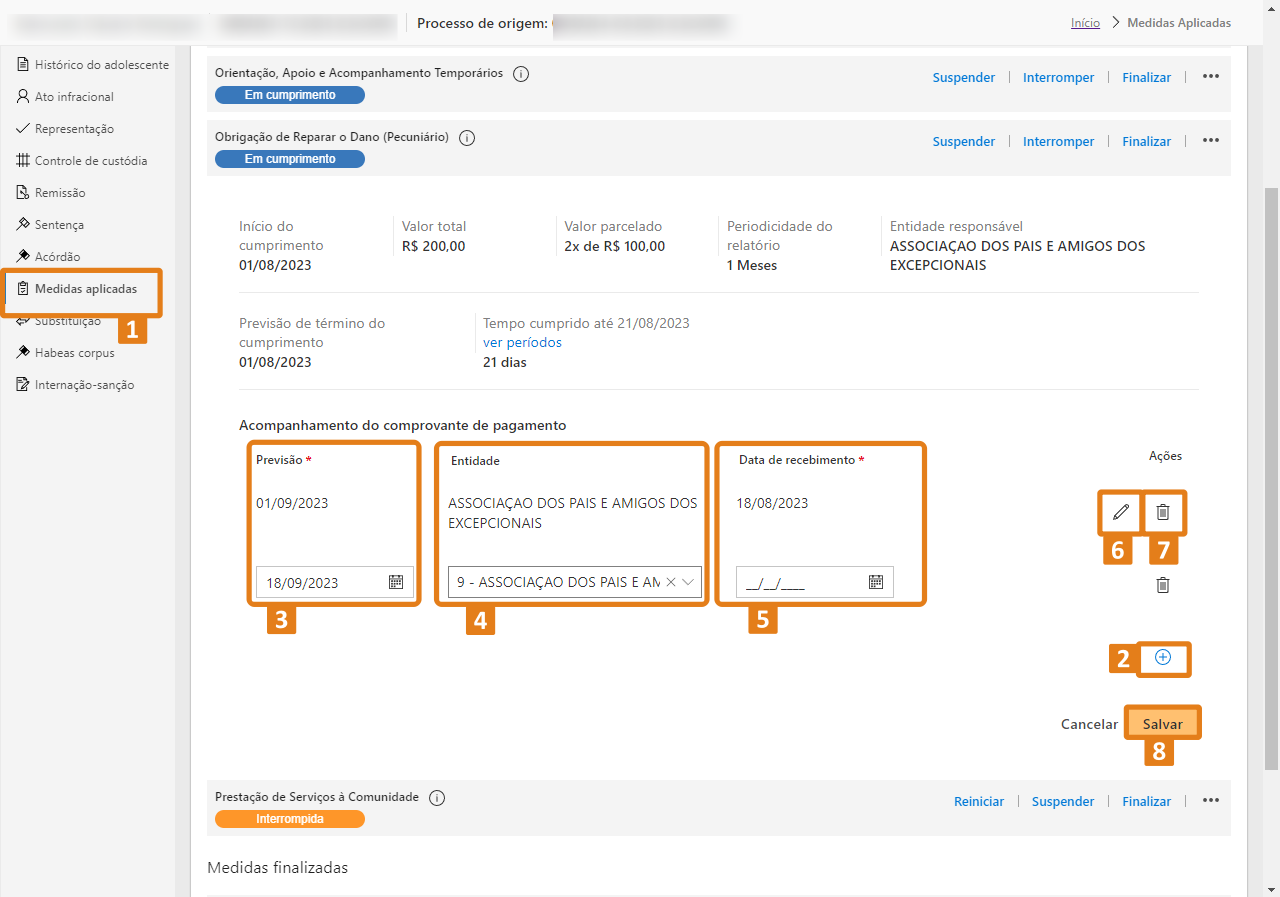Click the info icon beside Obrigação de Reparar o Dano
This screenshot has width=1280, height=897.
[466, 138]
